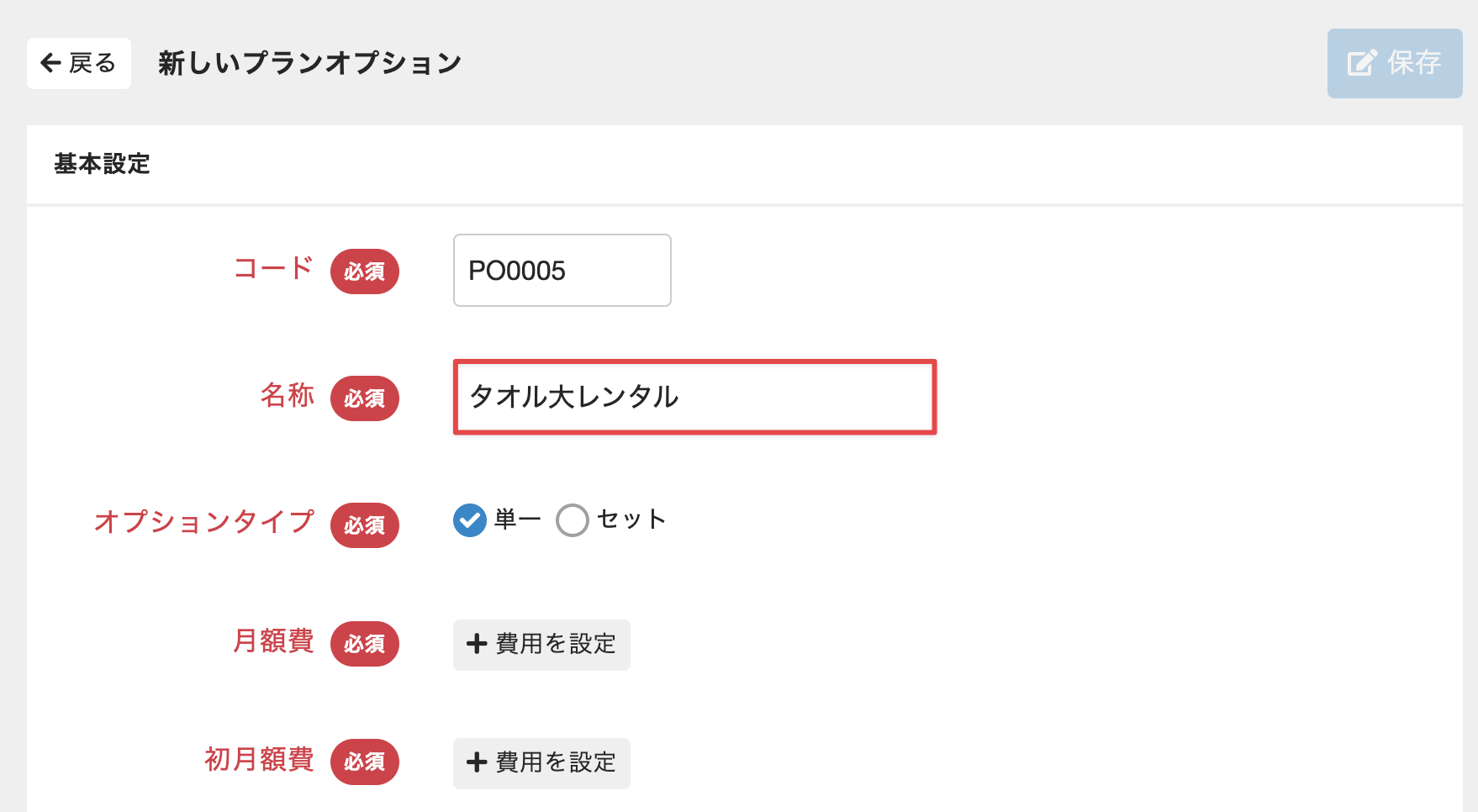Click the 月額費 field label
The width and height of the screenshot is (1478, 812).
coord(273,641)
